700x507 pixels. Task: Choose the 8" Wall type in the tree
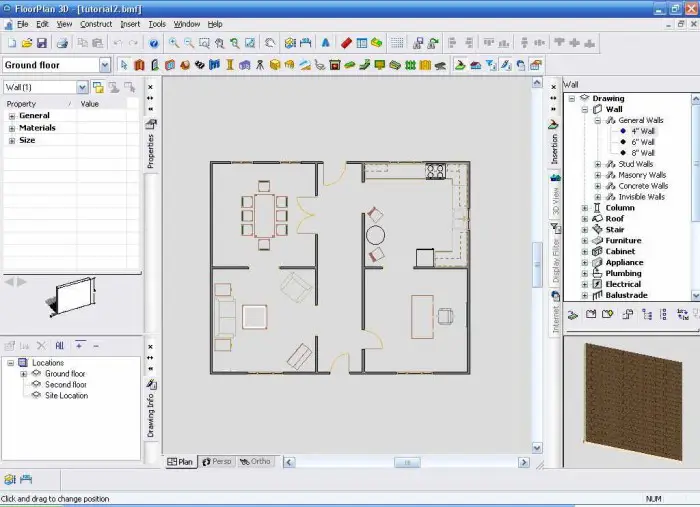pos(642,153)
